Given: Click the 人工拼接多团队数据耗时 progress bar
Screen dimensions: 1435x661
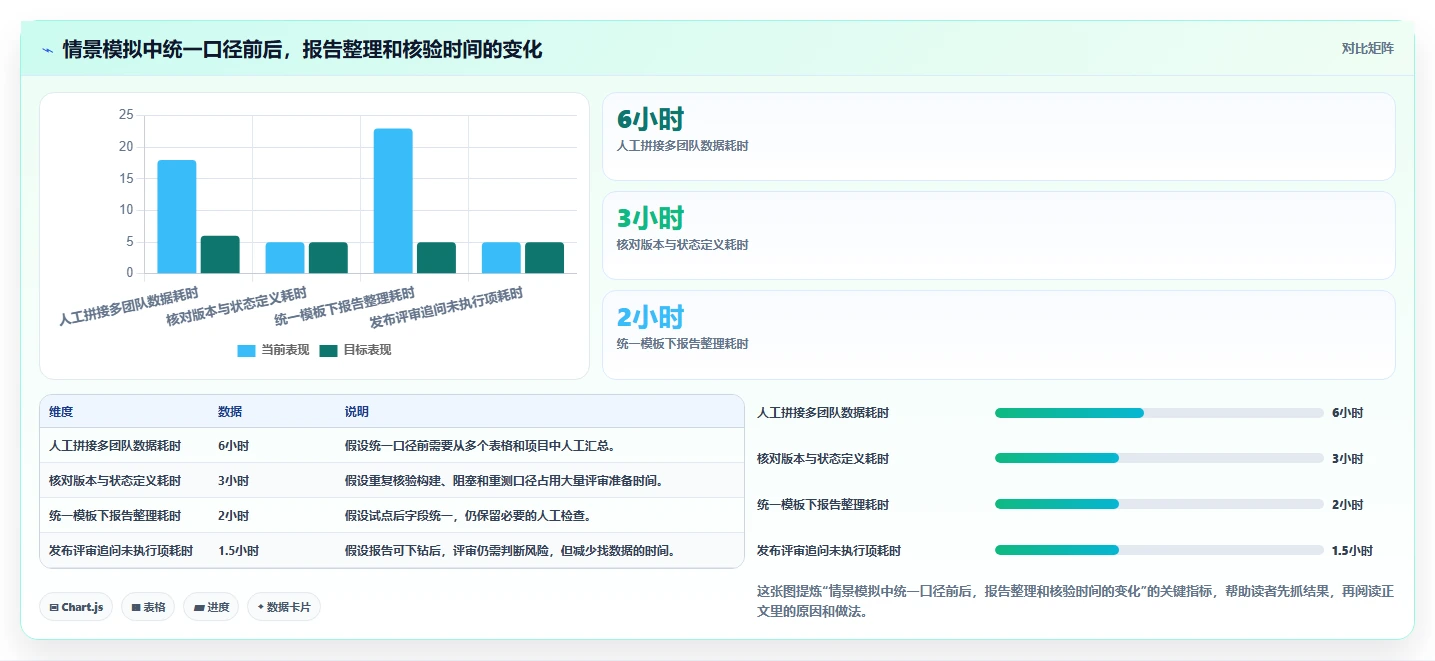Looking at the screenshot, I should point(1159,413).
